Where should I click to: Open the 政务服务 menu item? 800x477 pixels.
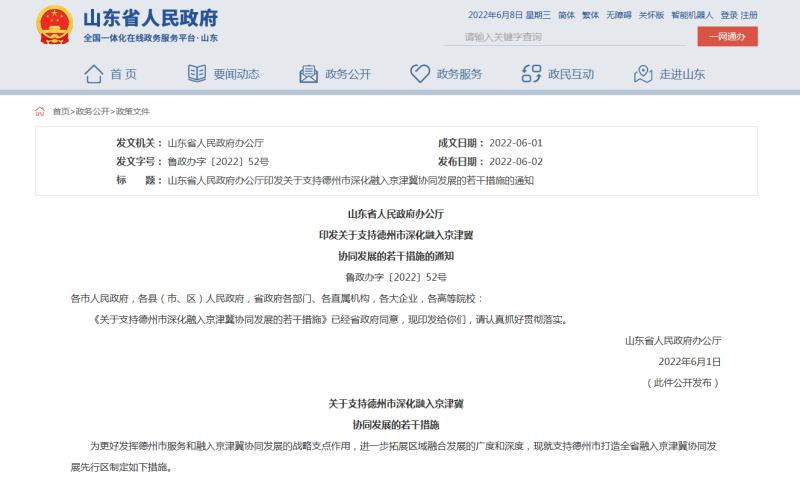pos(459,74)
